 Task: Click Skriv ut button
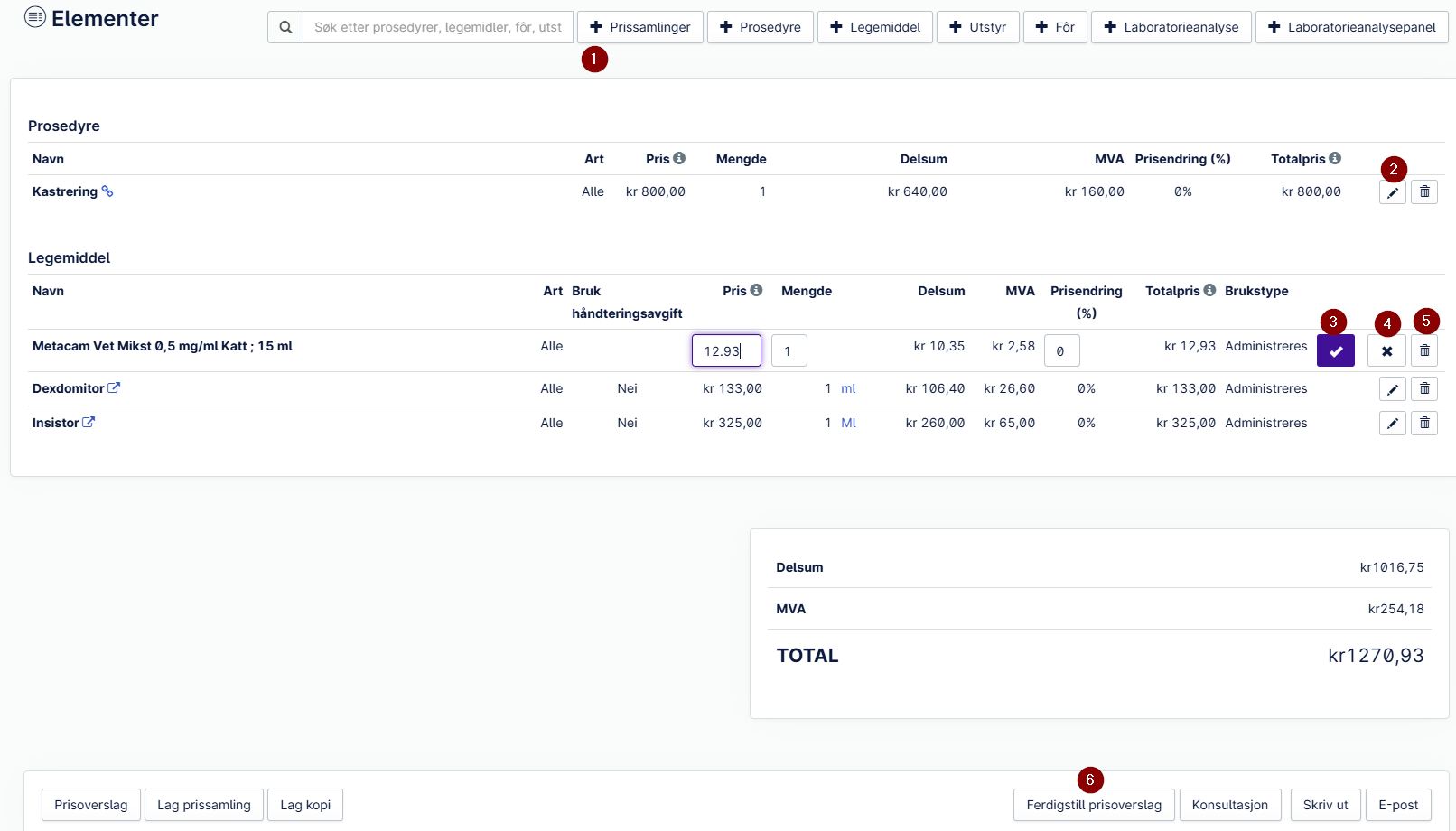[1326, 805]
